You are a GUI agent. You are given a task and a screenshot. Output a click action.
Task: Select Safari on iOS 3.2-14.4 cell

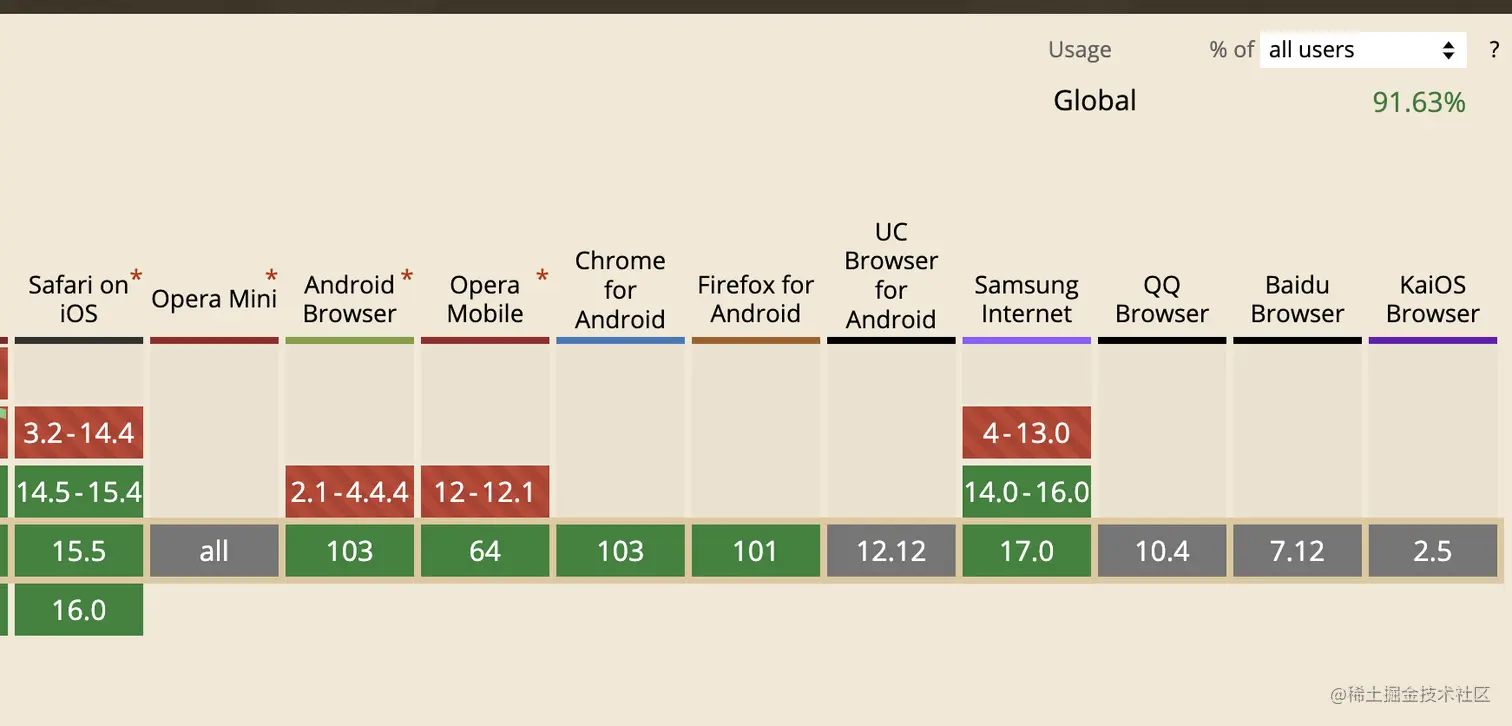pyautogui.click(x=79, y=433)
